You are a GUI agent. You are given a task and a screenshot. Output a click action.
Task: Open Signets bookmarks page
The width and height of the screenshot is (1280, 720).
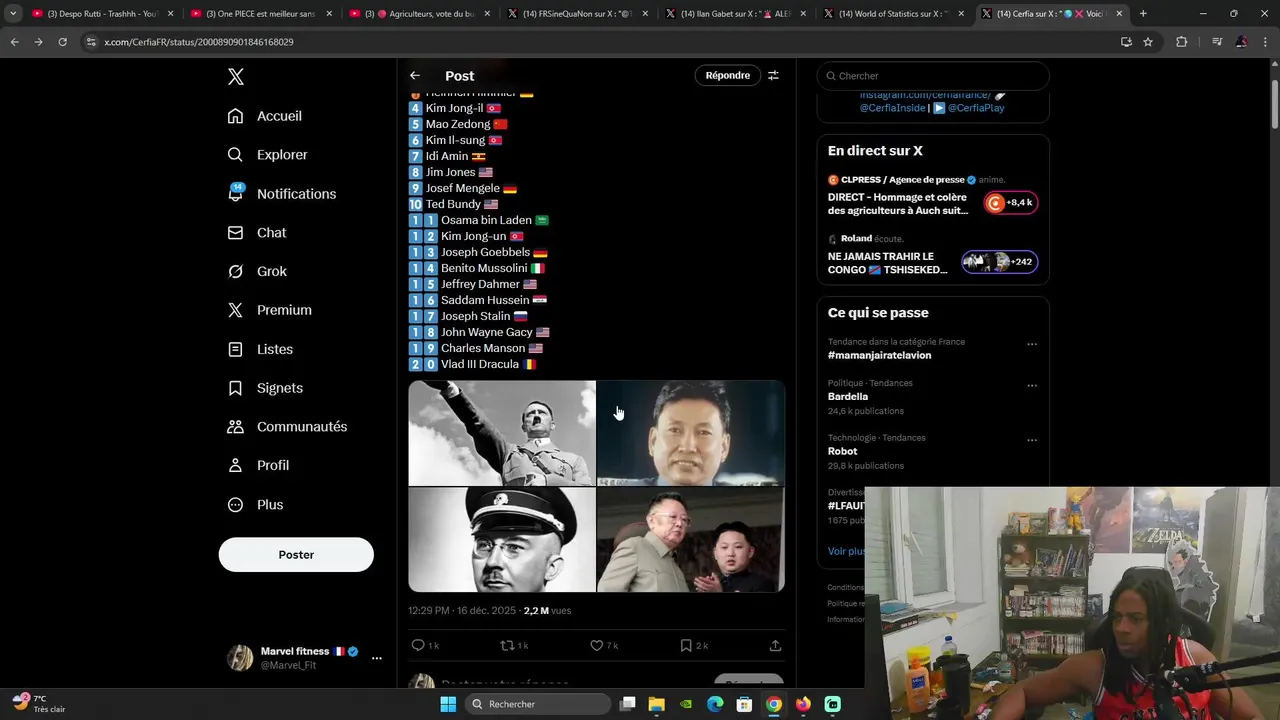point(265,388)
